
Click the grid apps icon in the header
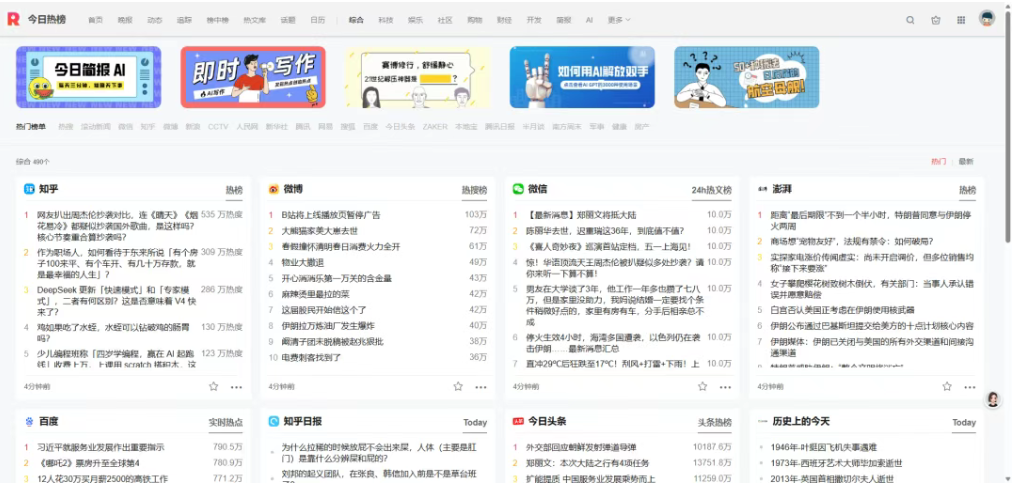click(x=961, y=20)
